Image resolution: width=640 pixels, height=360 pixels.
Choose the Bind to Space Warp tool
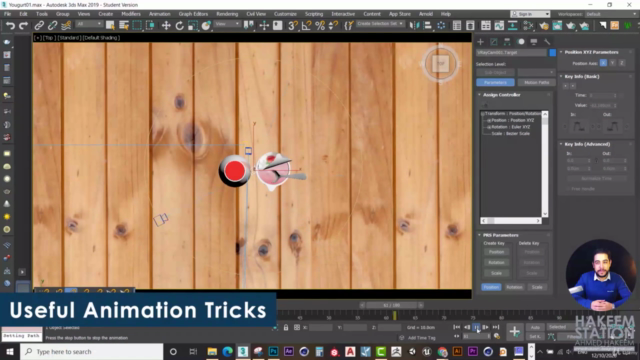(66, 26)
